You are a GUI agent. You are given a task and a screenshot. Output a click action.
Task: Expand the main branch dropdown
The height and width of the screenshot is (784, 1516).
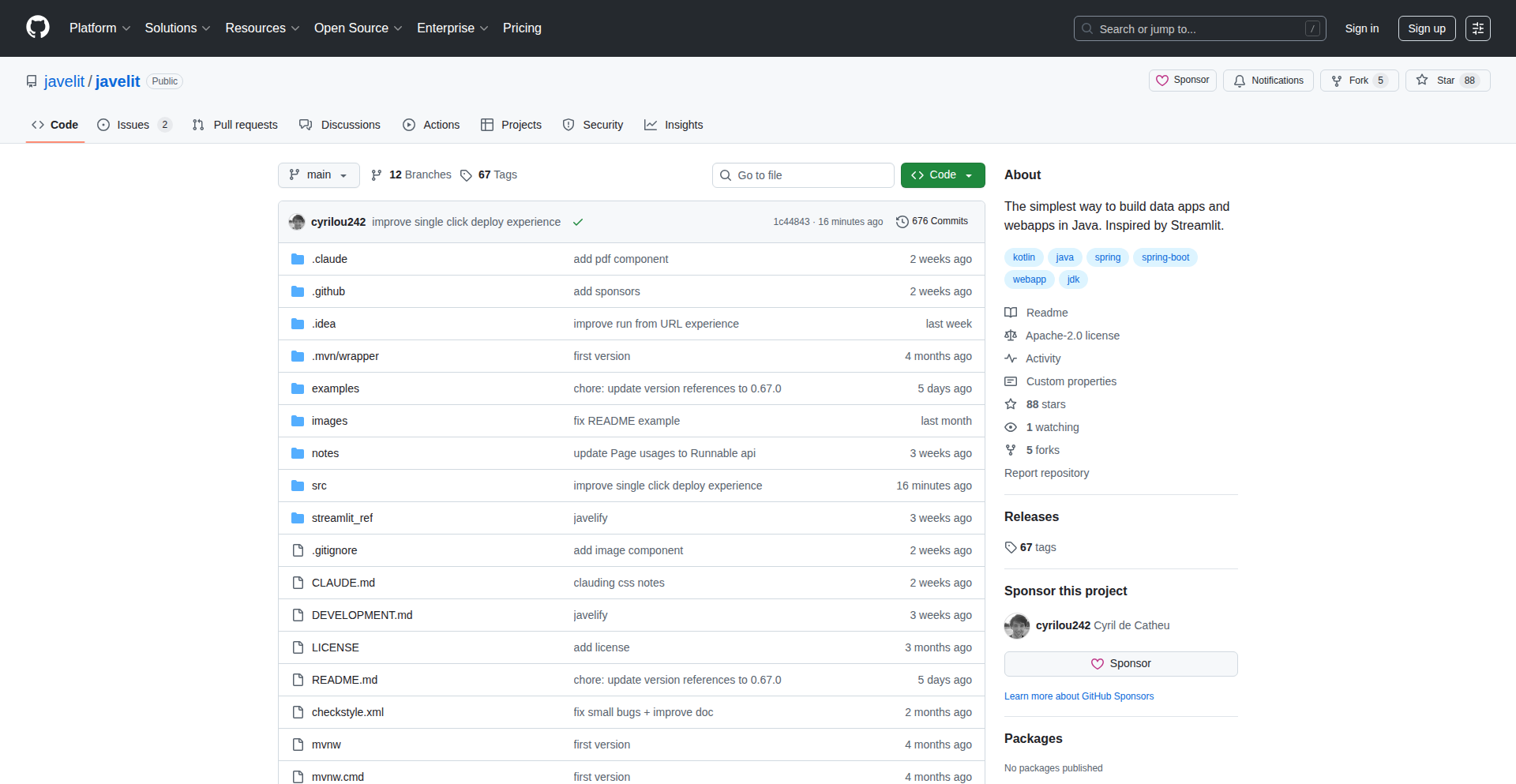click(x=318, y=175)
